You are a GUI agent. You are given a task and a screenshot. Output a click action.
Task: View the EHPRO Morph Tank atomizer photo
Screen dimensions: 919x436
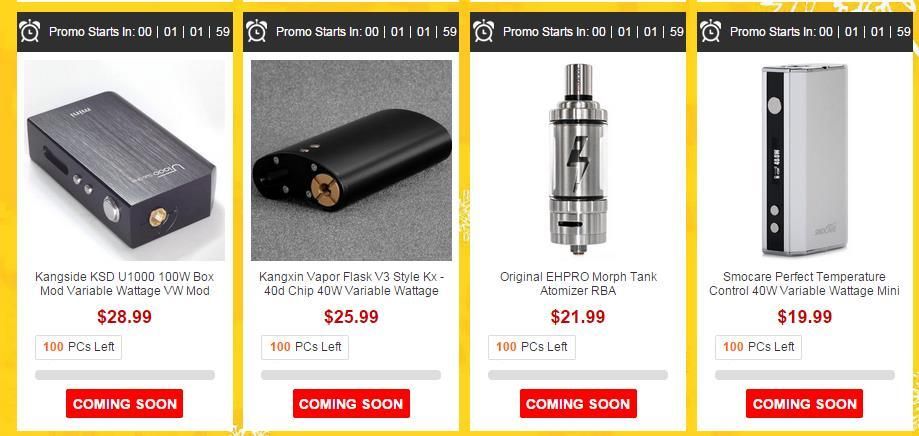point(578,160)
